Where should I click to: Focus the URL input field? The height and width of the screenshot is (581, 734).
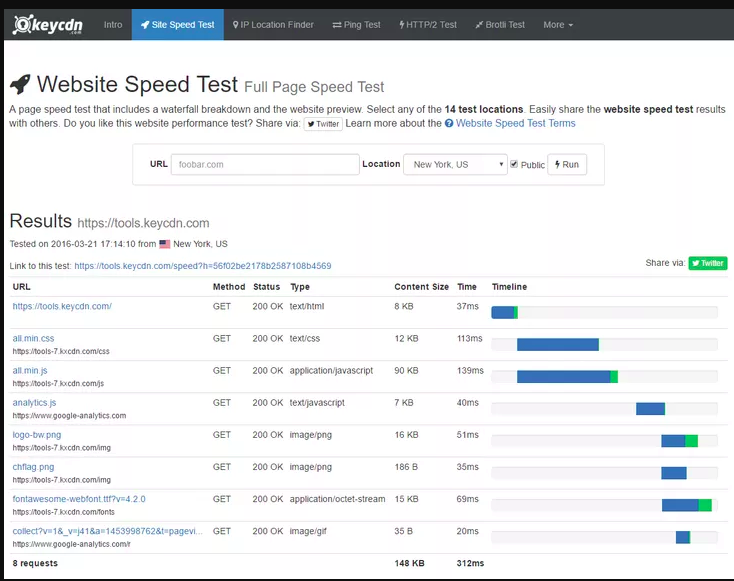point(265,164)
